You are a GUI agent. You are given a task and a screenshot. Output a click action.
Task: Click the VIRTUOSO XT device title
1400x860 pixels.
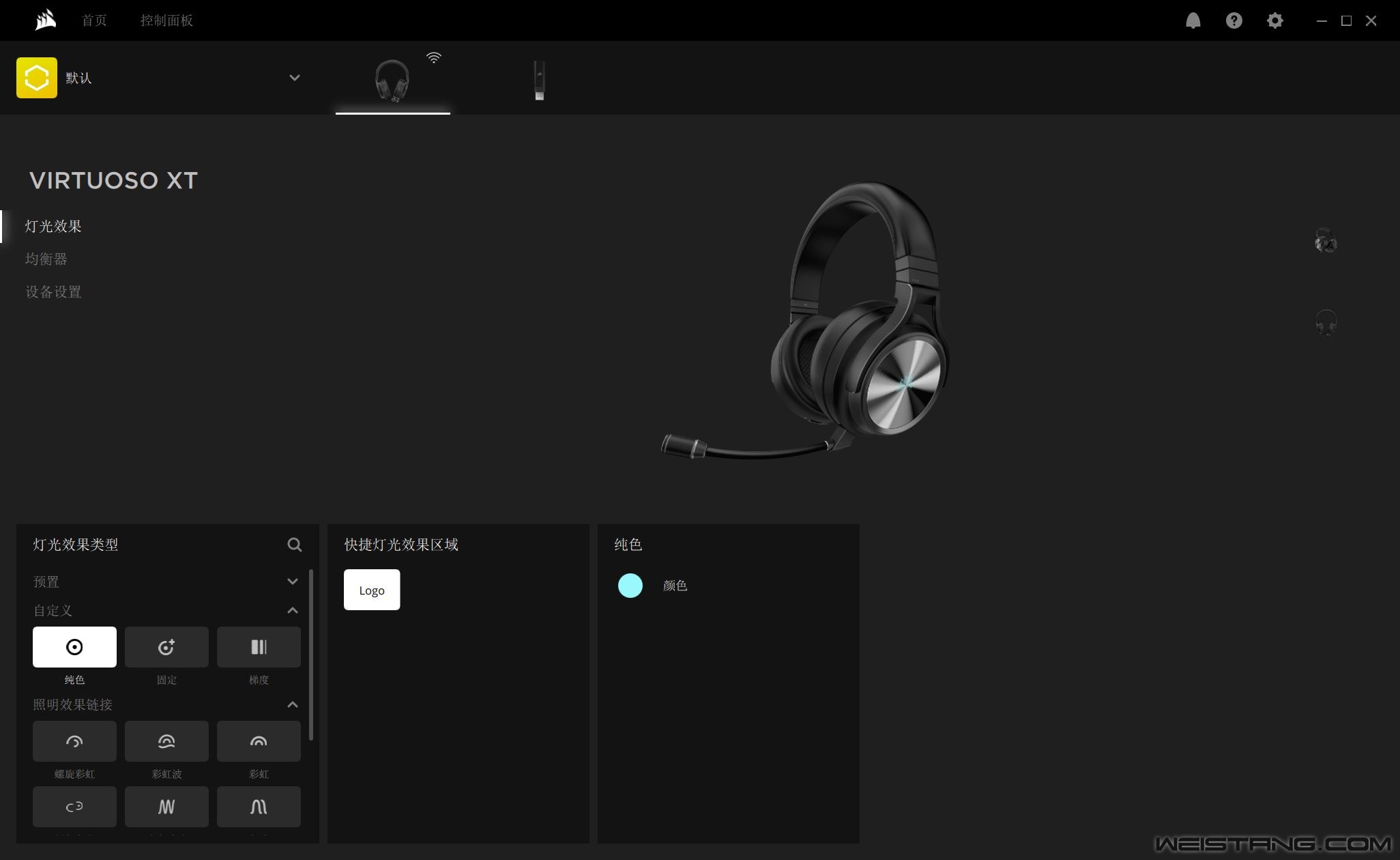(x=113, y=180)
